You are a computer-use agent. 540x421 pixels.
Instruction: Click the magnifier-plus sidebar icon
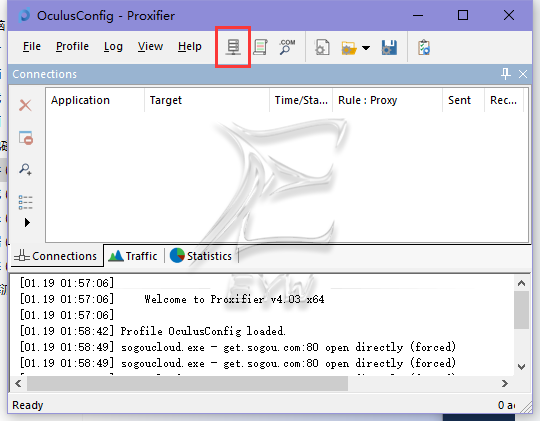pyautogui.click(x=25, y=169)
